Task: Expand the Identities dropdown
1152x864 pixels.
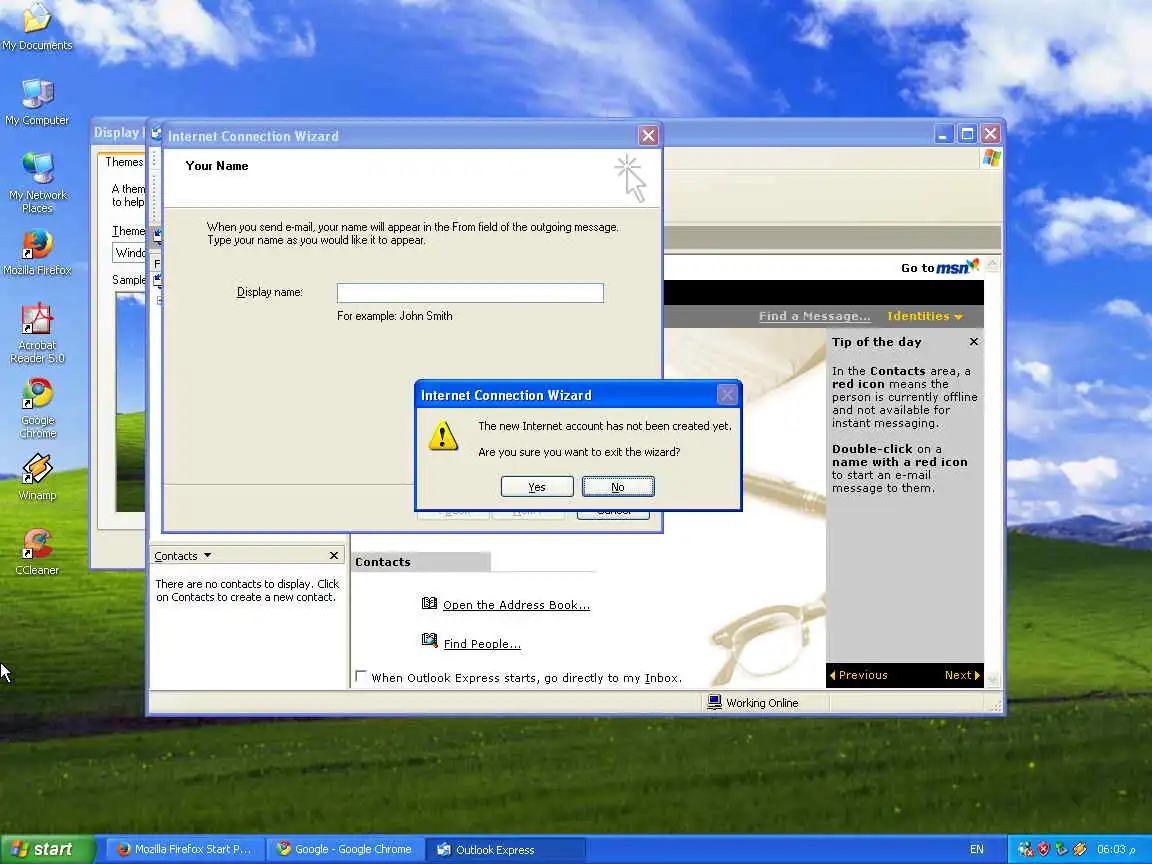Action: click(x=924, y=316)
